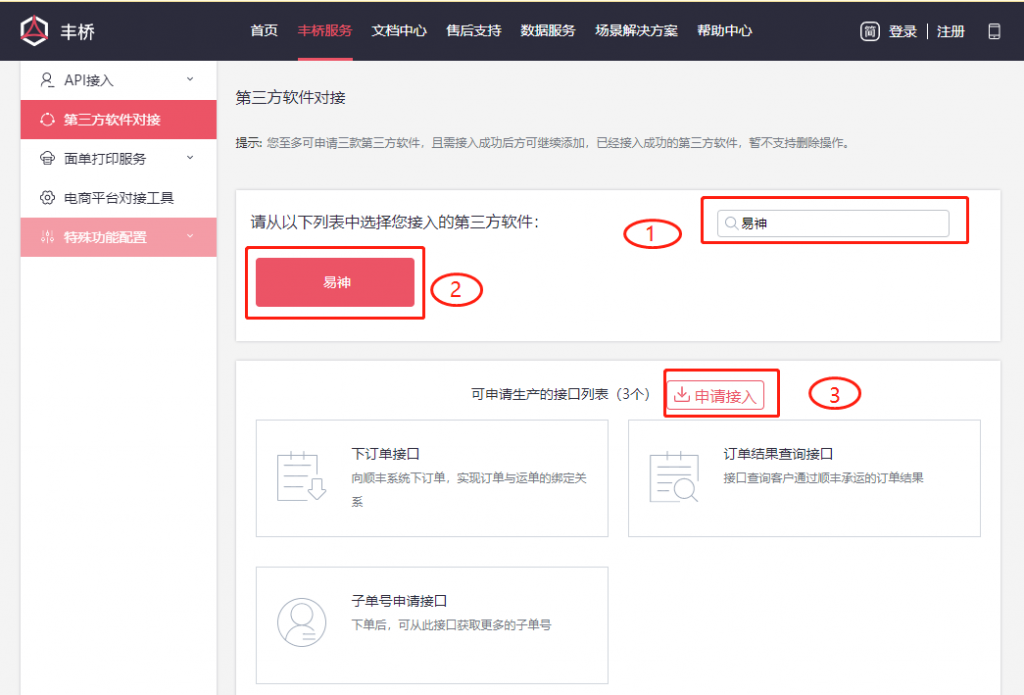Viewport: 1024px width, 695px height.
Task: Click the 登录 link
Action: coord(903,31)
